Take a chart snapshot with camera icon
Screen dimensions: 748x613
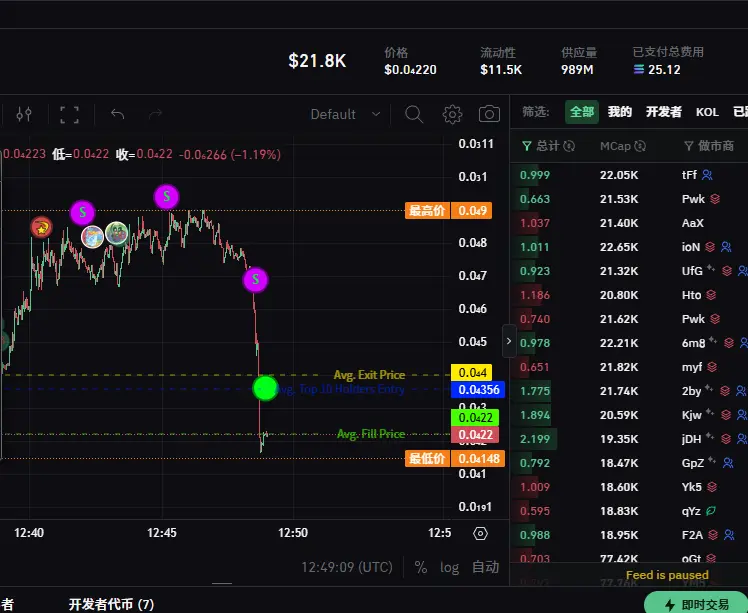click(489, 114)
